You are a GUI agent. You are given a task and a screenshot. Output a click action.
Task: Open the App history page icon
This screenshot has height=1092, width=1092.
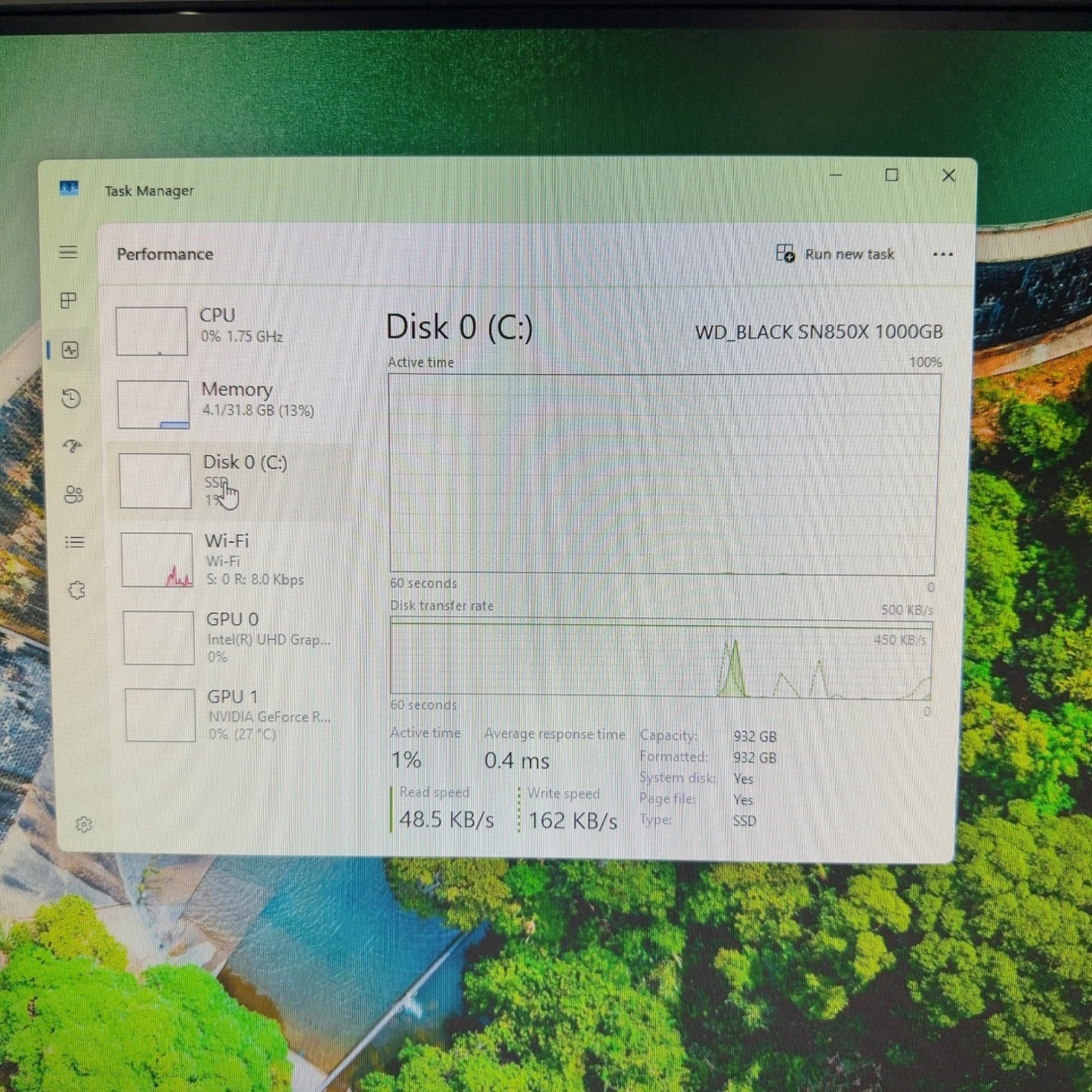point(71,398)
